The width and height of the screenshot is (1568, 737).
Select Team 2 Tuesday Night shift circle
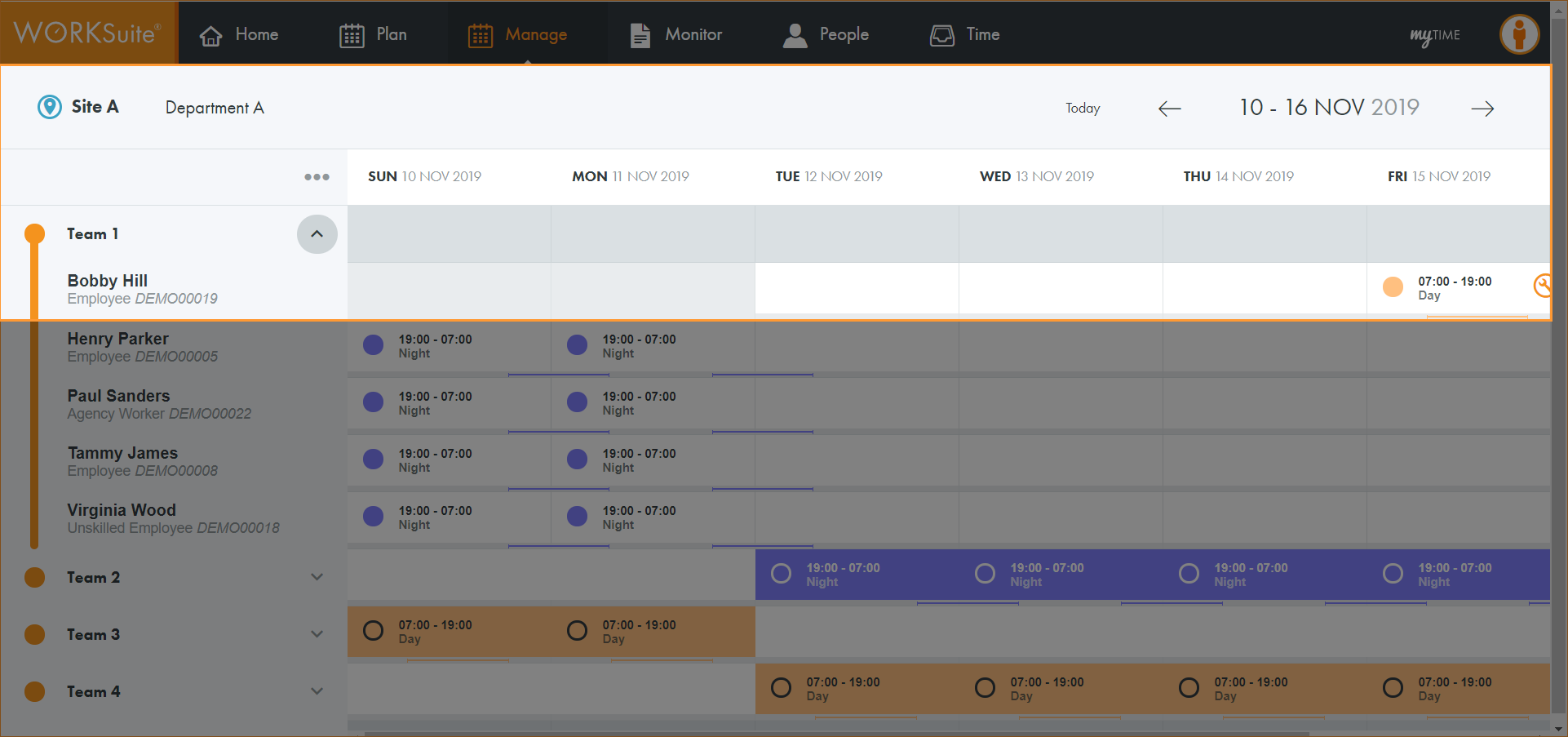pos(781,574)
